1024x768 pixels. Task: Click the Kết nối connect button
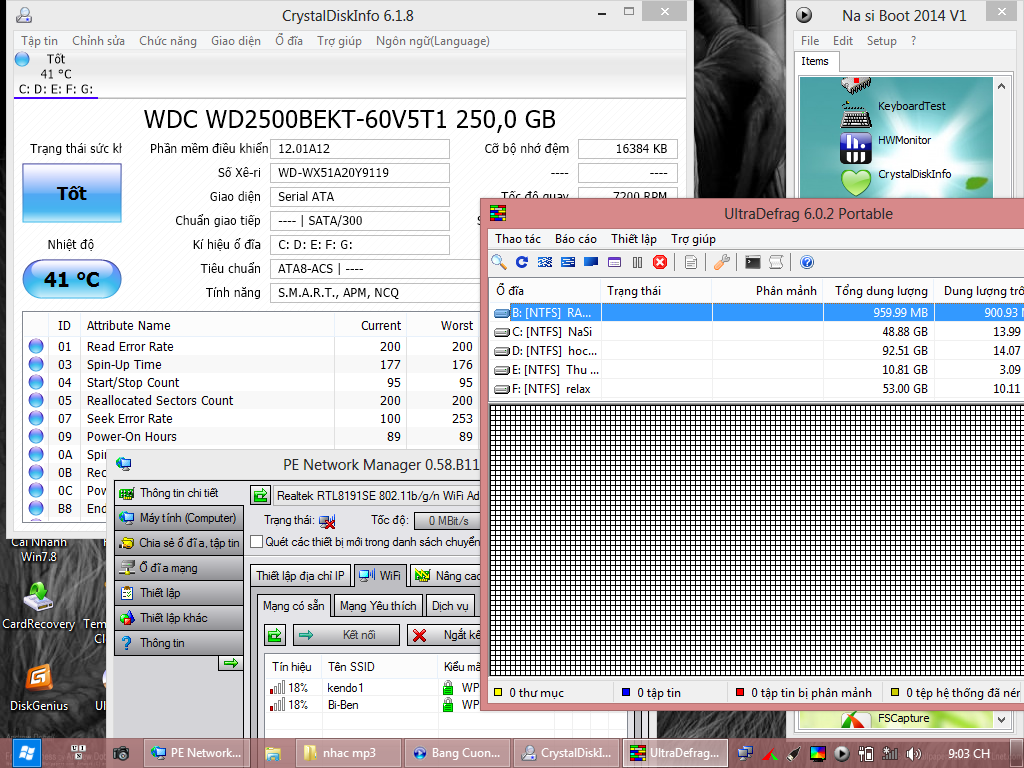pos(347,635)
